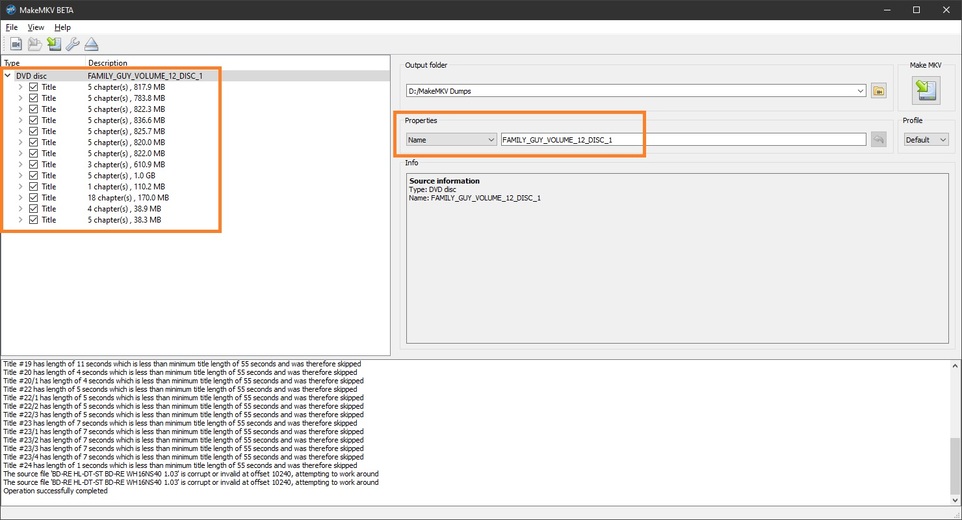962x520 pixels.
Task: Start the large Make MKV button
Action: [x=925, y=90]
